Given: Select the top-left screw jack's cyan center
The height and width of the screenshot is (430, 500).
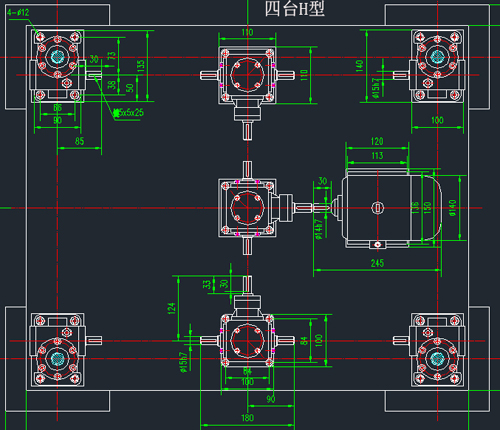Looking at the screenshot, I should [57, 57].
